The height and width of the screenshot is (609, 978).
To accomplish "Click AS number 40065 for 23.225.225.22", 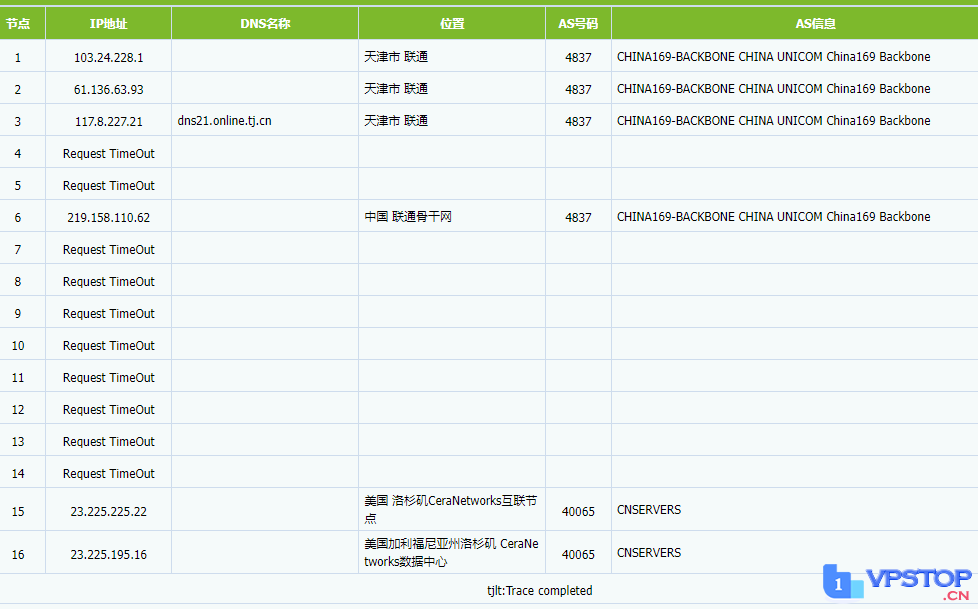I will [578, 512].
